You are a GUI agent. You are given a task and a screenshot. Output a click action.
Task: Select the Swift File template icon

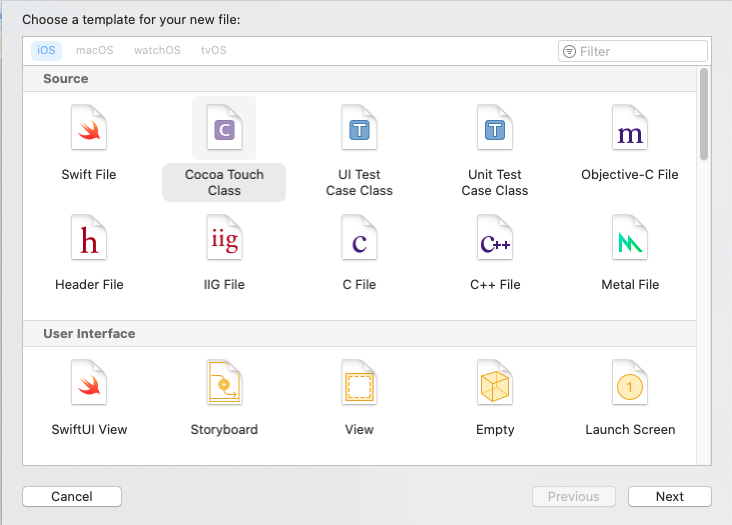pyautogui.click(x=89, y=127)
